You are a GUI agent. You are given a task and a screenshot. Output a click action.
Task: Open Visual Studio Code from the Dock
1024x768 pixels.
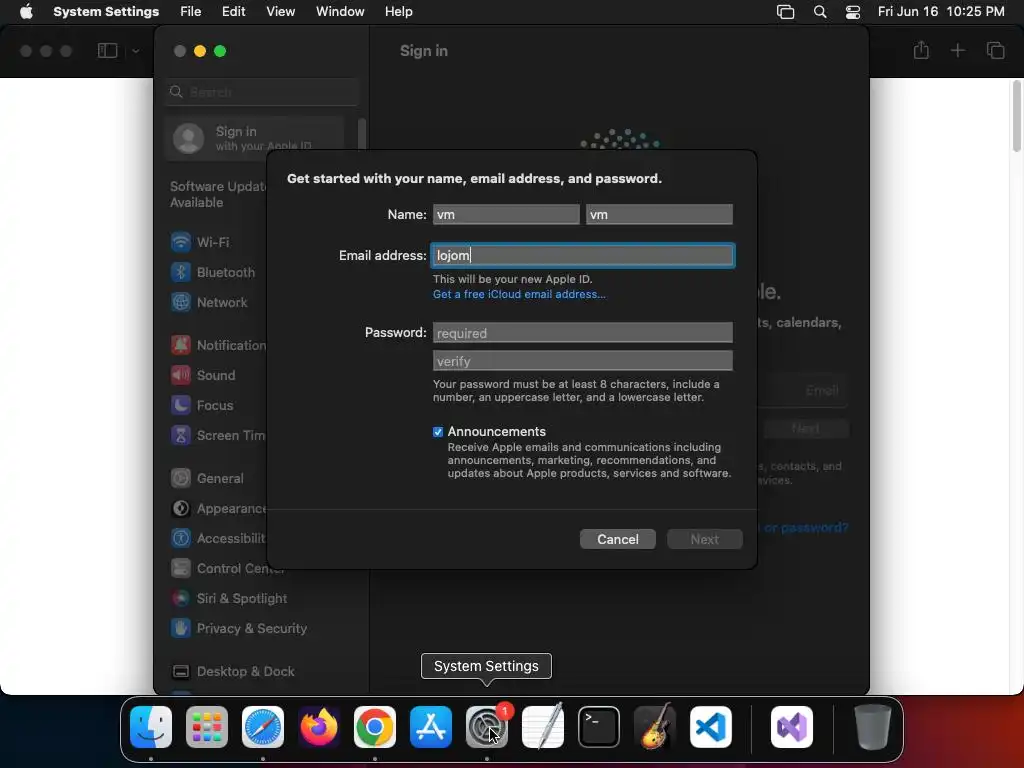coord(711,727)
